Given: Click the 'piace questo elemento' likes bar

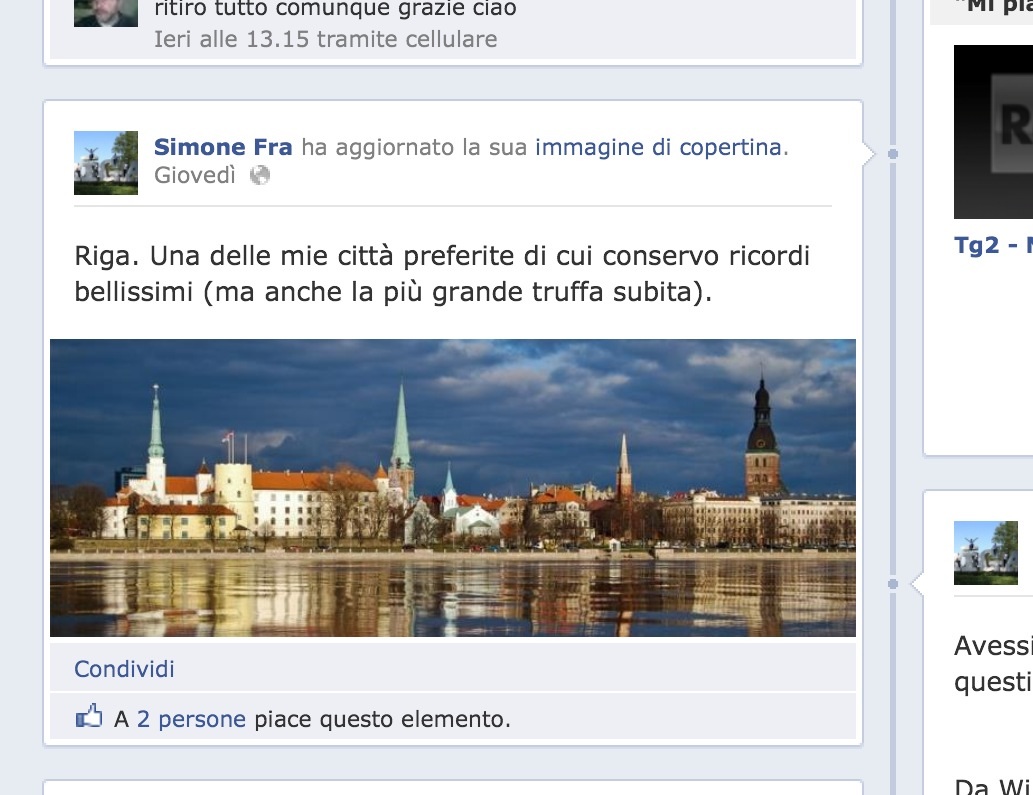Looking at the screenshot, I should coord(453,718).
